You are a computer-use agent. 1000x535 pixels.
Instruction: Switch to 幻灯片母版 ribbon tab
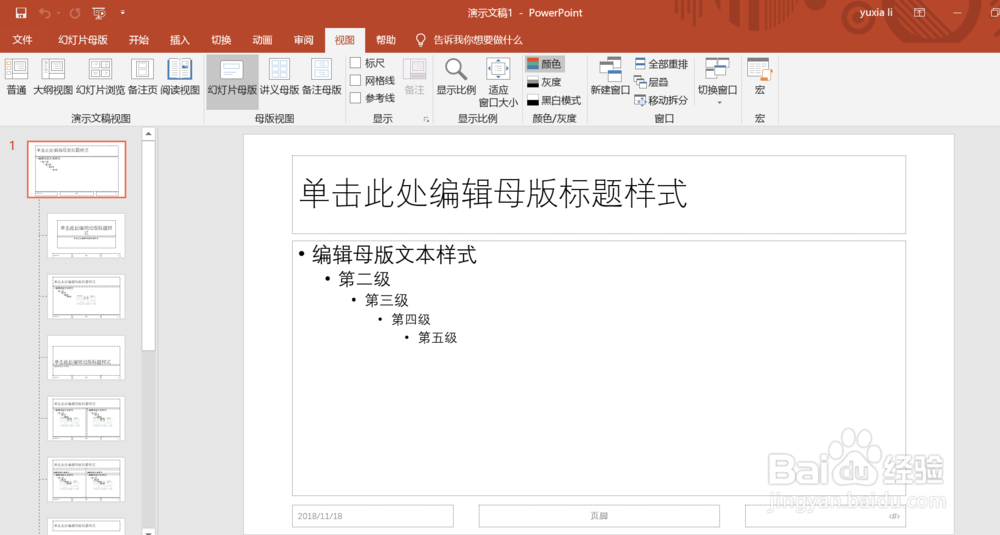point(83,40)
